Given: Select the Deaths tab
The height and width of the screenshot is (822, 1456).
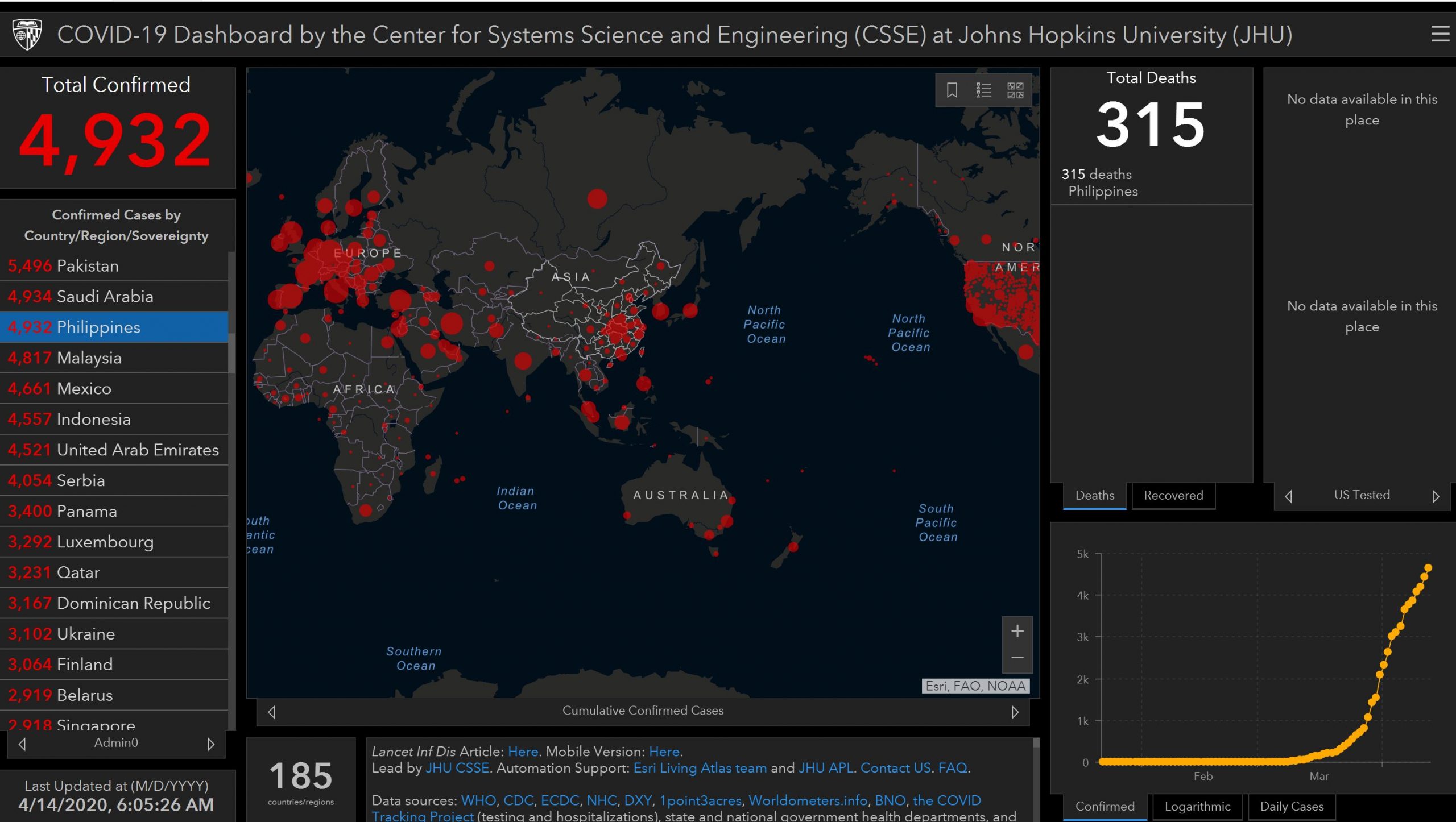Looking at the screenshot, I should point(1094,495).
